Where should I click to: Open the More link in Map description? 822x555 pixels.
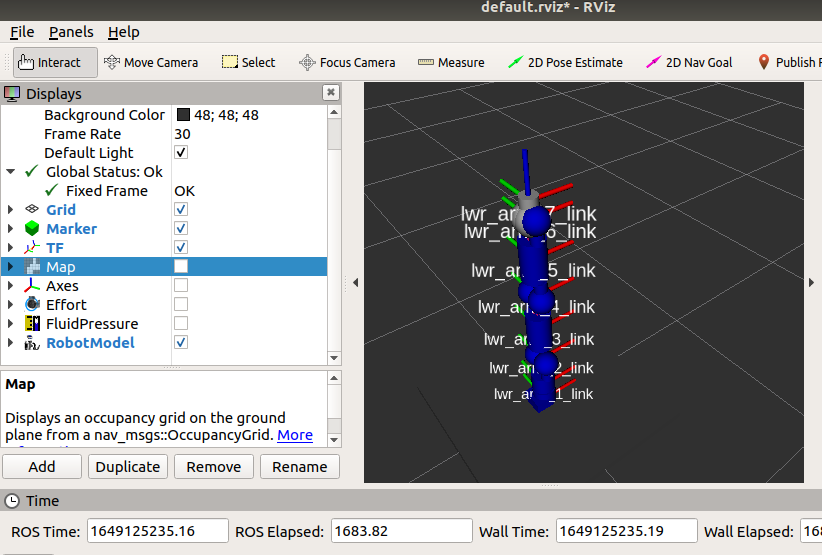tap(295, 435)
